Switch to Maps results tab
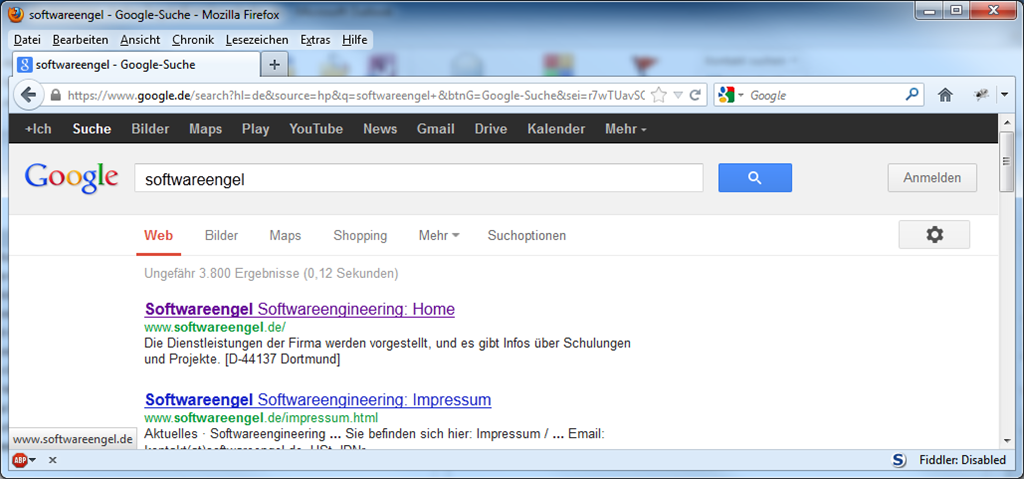The width and height of the screenshot is (1024, 479). [x=285, y=236]
